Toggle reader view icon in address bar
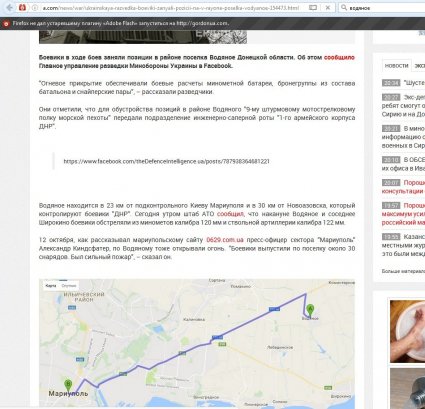The image size is (425, 409). (313, 7)
